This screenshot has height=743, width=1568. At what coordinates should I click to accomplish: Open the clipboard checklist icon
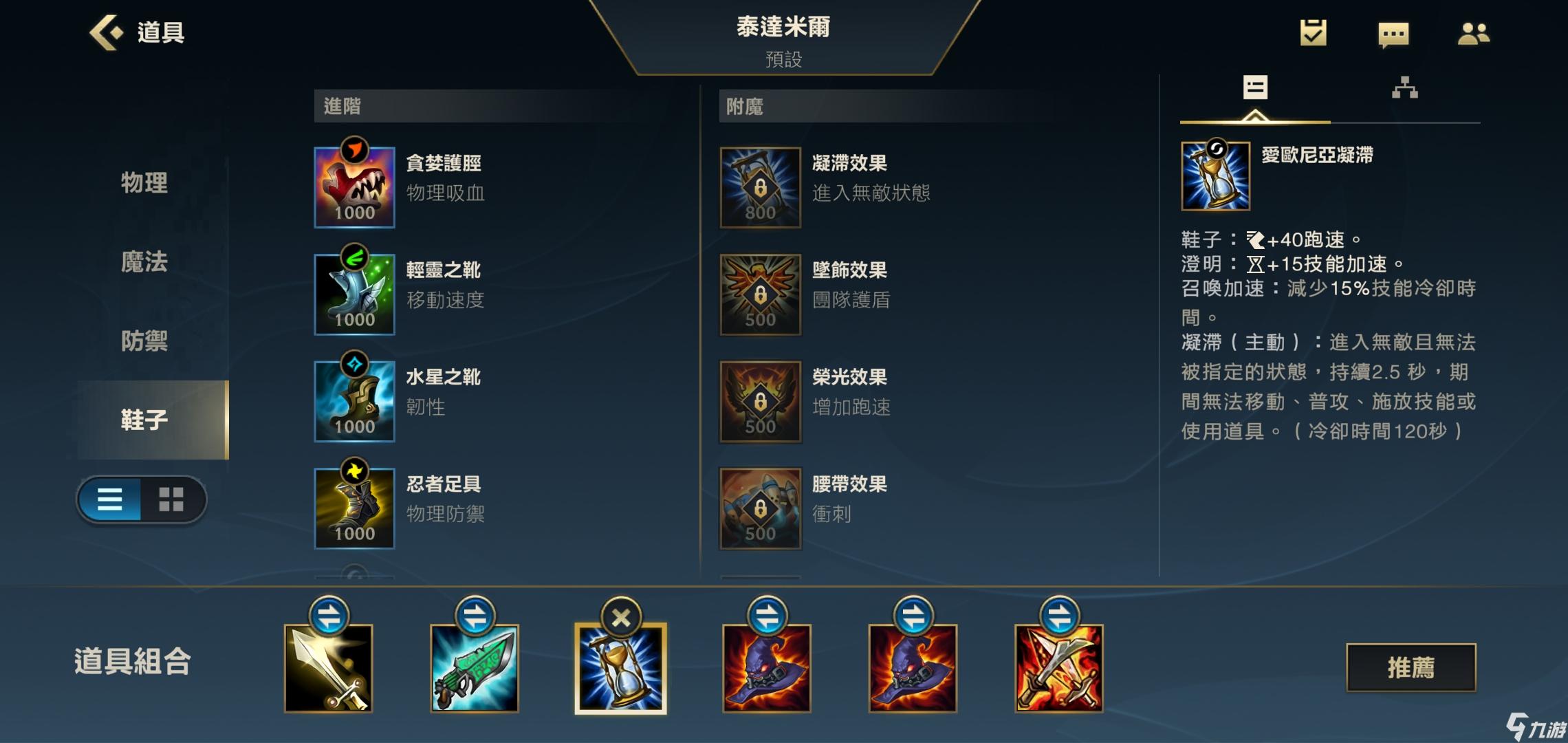pos(1313,32)
